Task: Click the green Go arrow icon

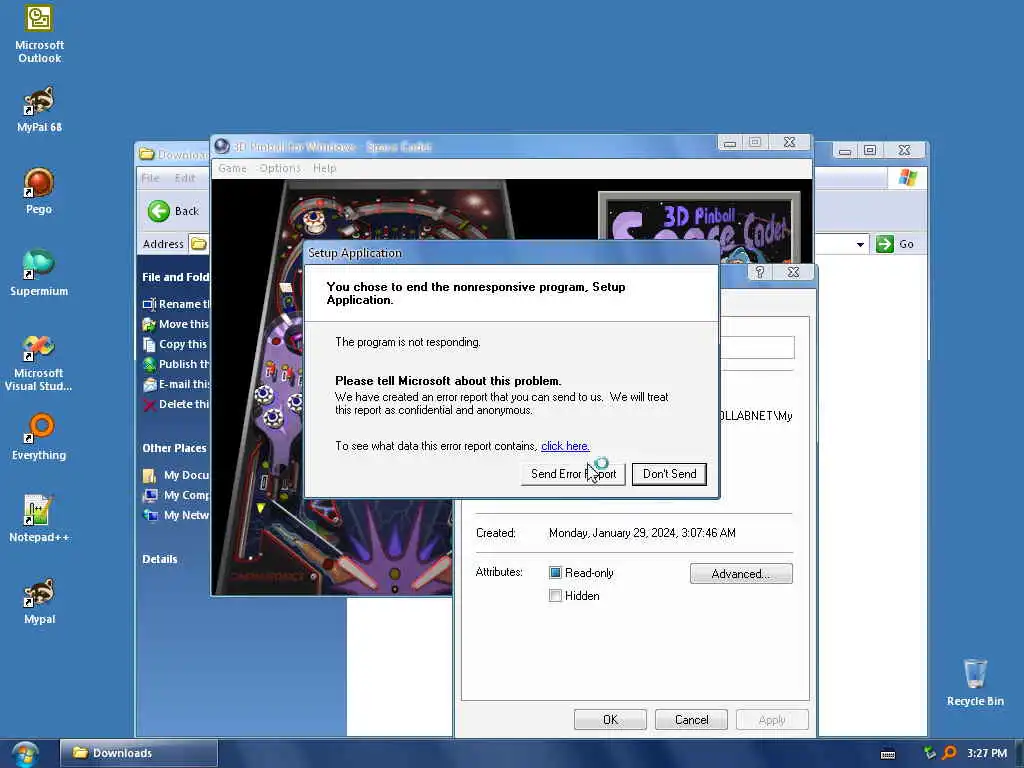Action: [884, 244]
